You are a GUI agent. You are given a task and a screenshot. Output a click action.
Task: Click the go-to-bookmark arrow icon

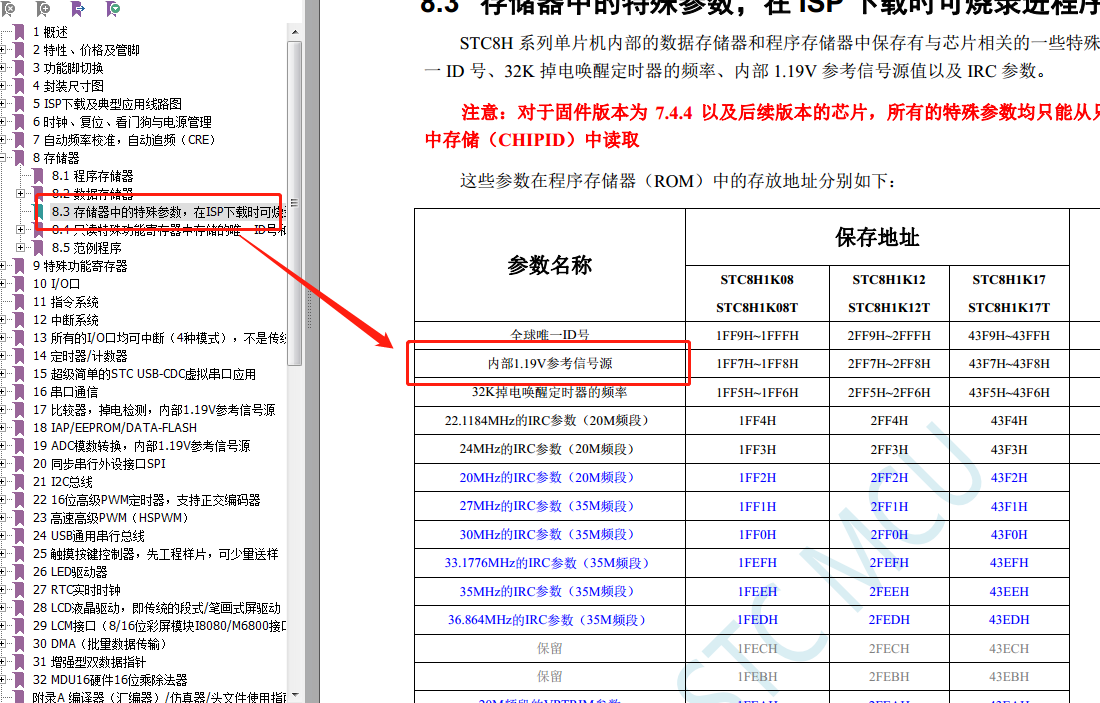78,8
